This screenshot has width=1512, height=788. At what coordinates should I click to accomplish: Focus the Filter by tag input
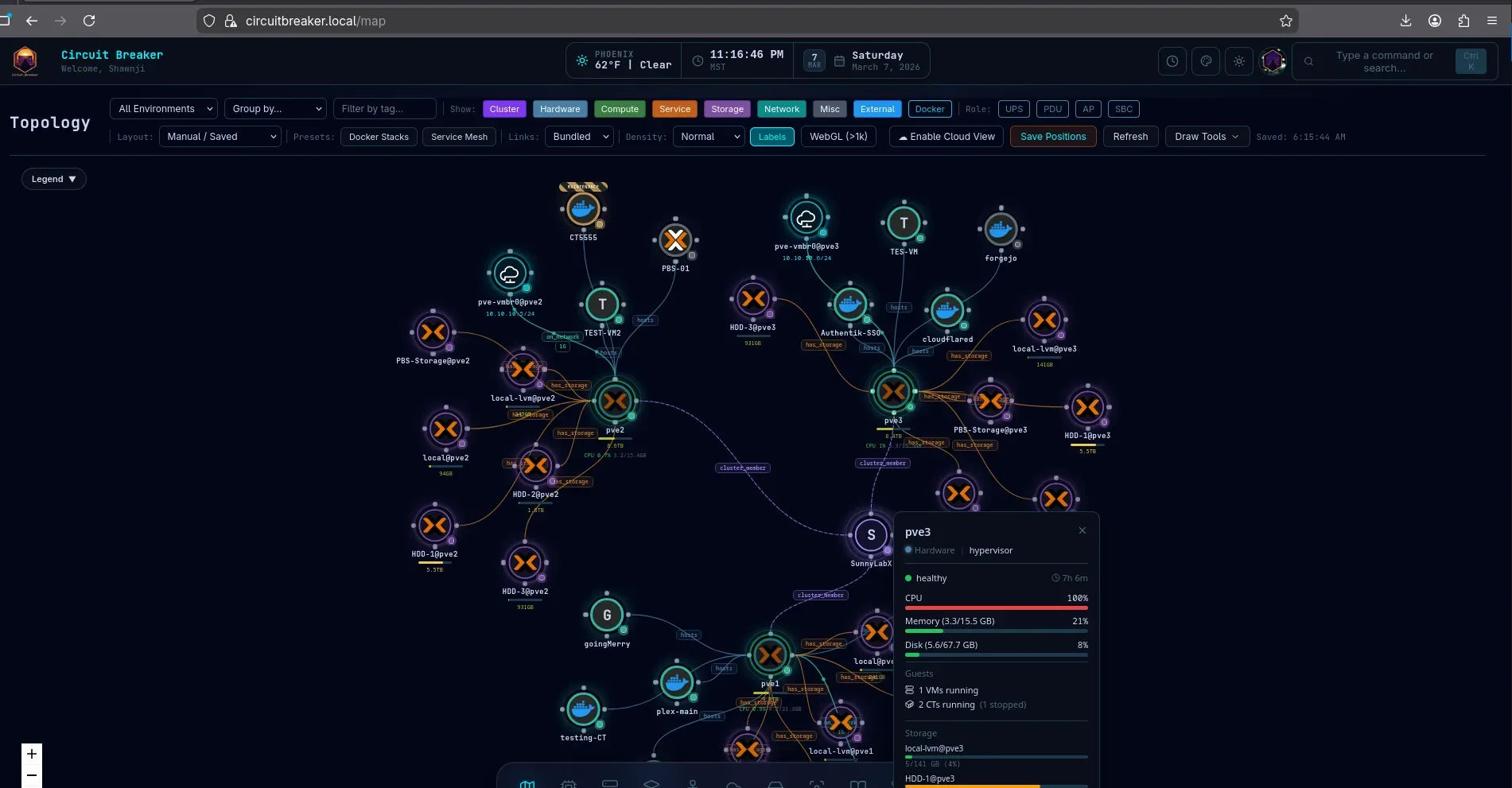(384, 109)
